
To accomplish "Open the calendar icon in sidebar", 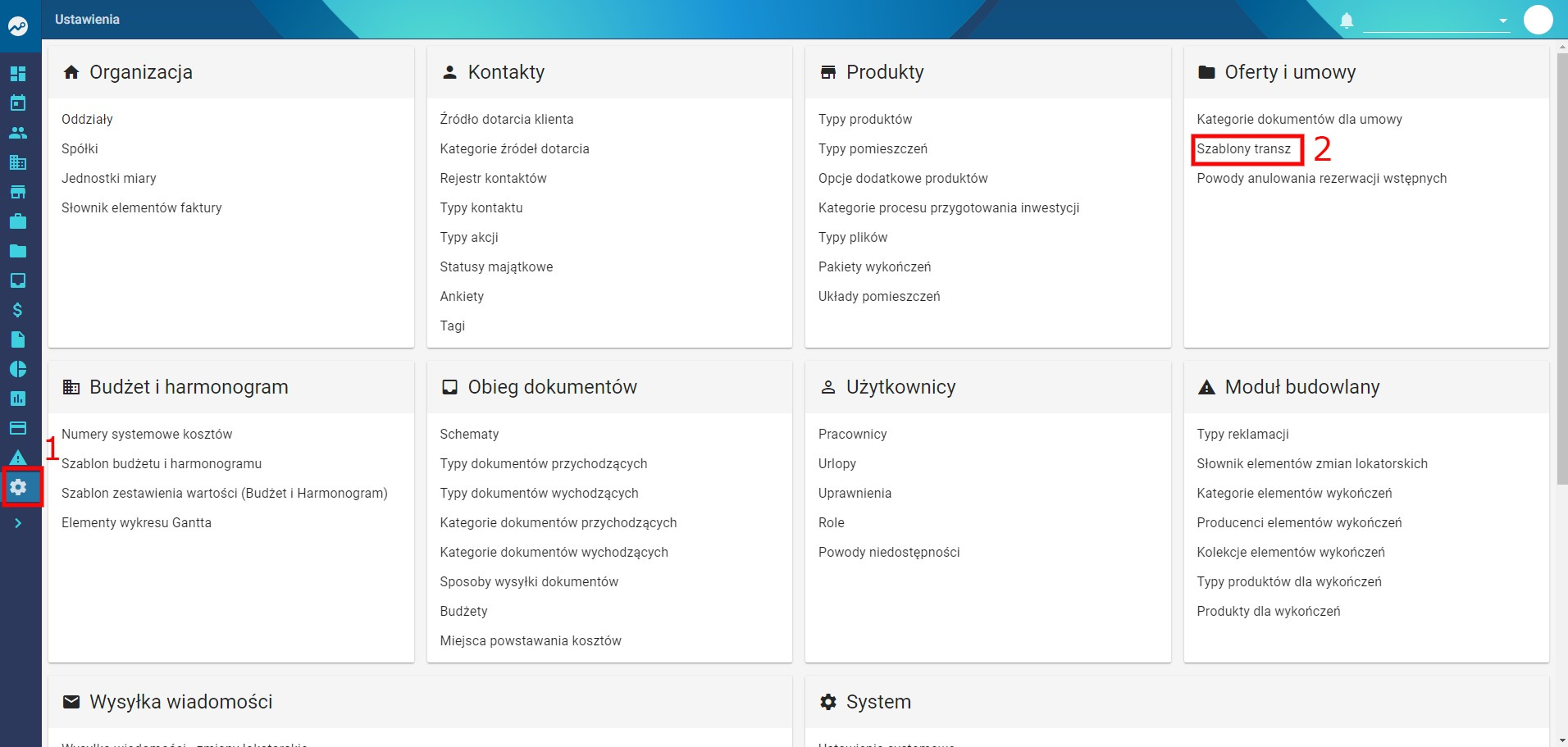I will point(18,103).
